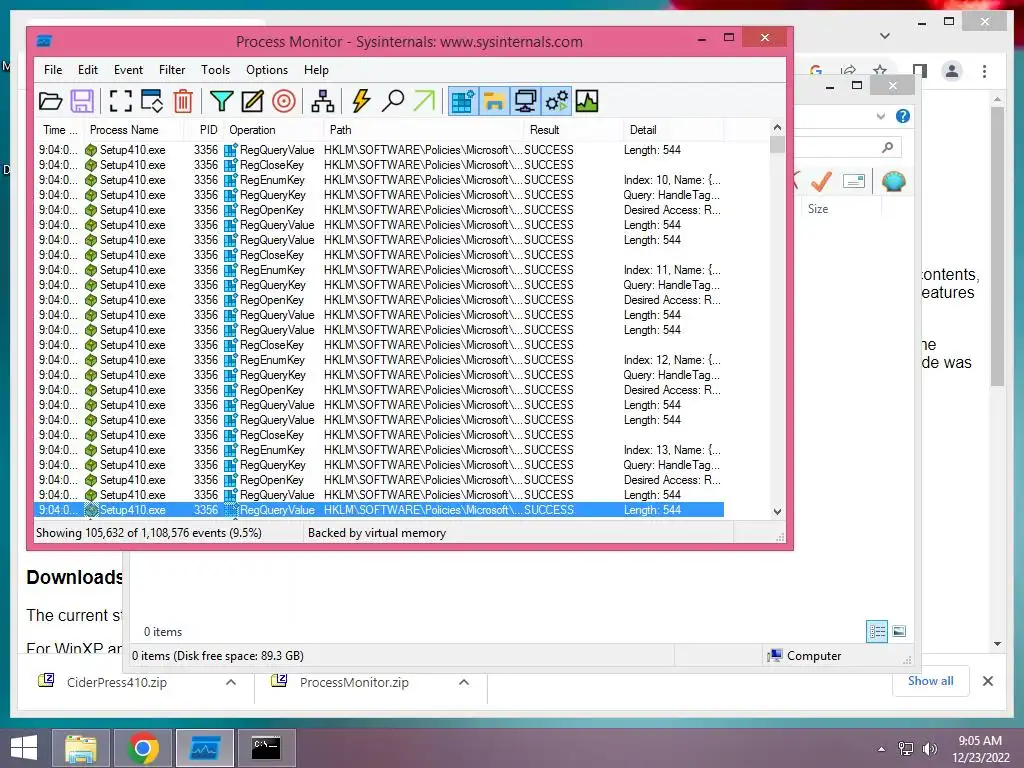Screen dimensions: 1024x768
Task: Click the scroll down arrow in the event list
Action: [777, 512]
